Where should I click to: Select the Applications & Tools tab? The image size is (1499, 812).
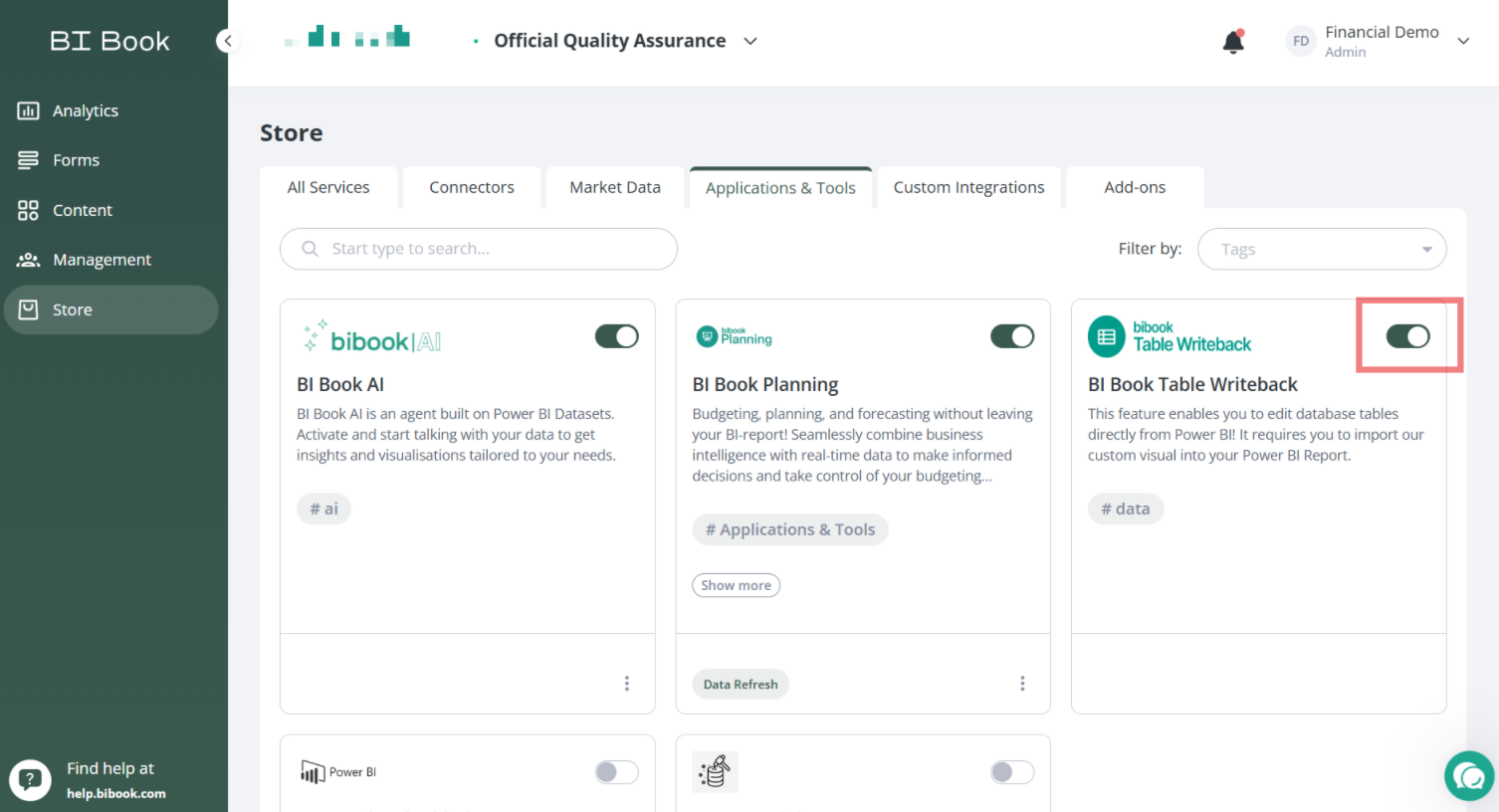tap(780, 187)
